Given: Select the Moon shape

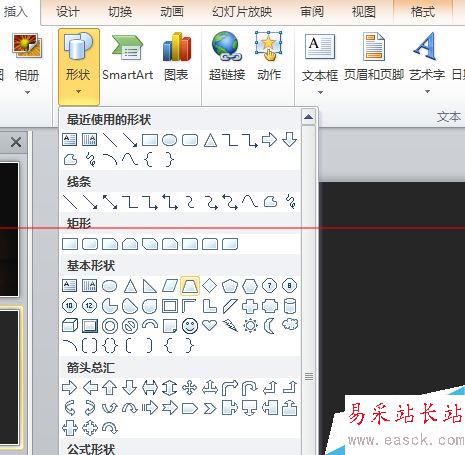Looking at the screenshot, I should pyautogui.click(x=269, y=326).
